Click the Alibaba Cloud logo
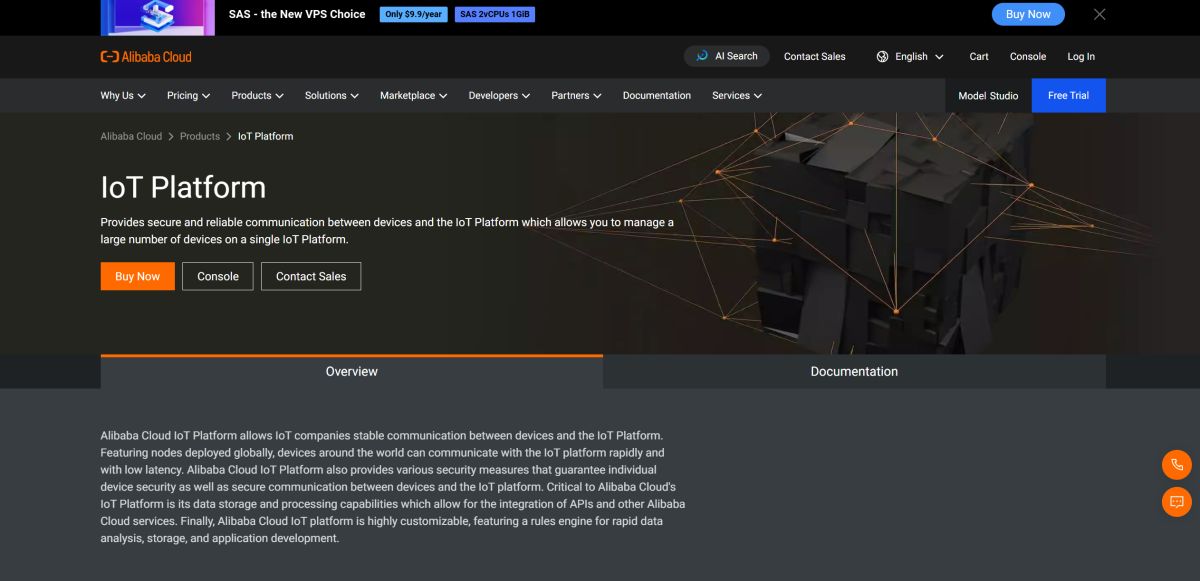Screen dimensions: 1200x581 146,57
